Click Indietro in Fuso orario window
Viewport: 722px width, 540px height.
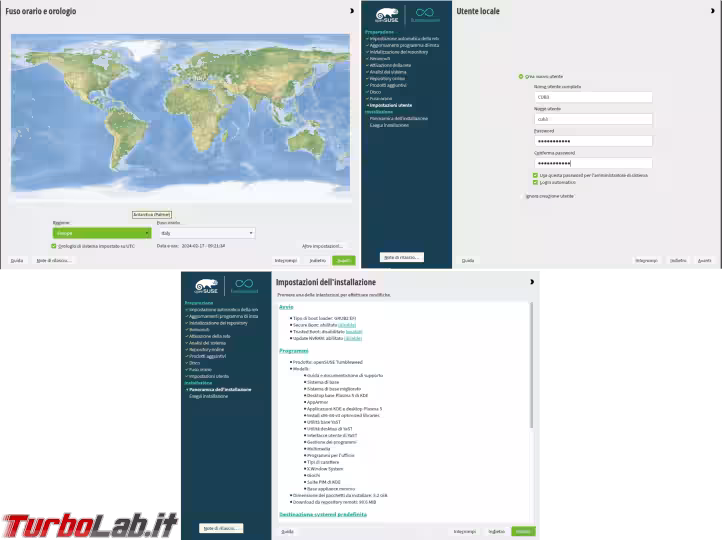pos(317,261)
